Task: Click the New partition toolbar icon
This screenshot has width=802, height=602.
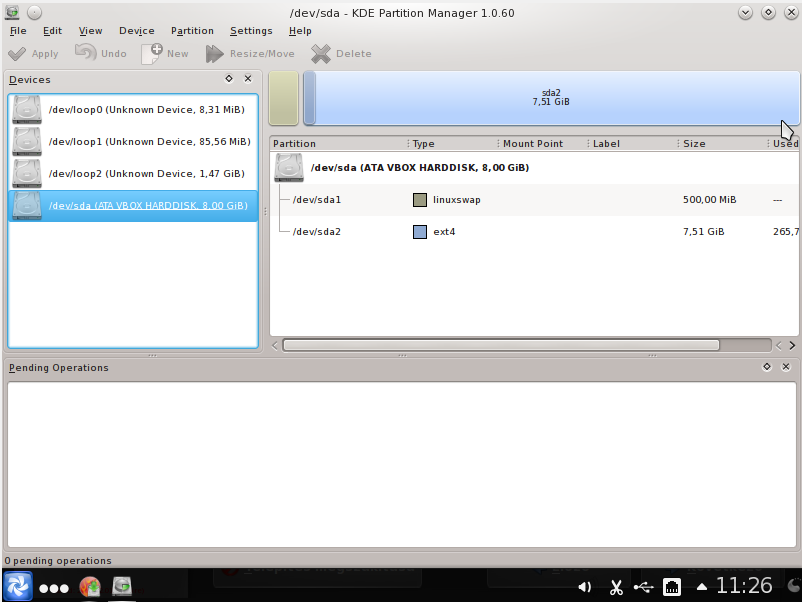Action: click(x=151, y=53)
